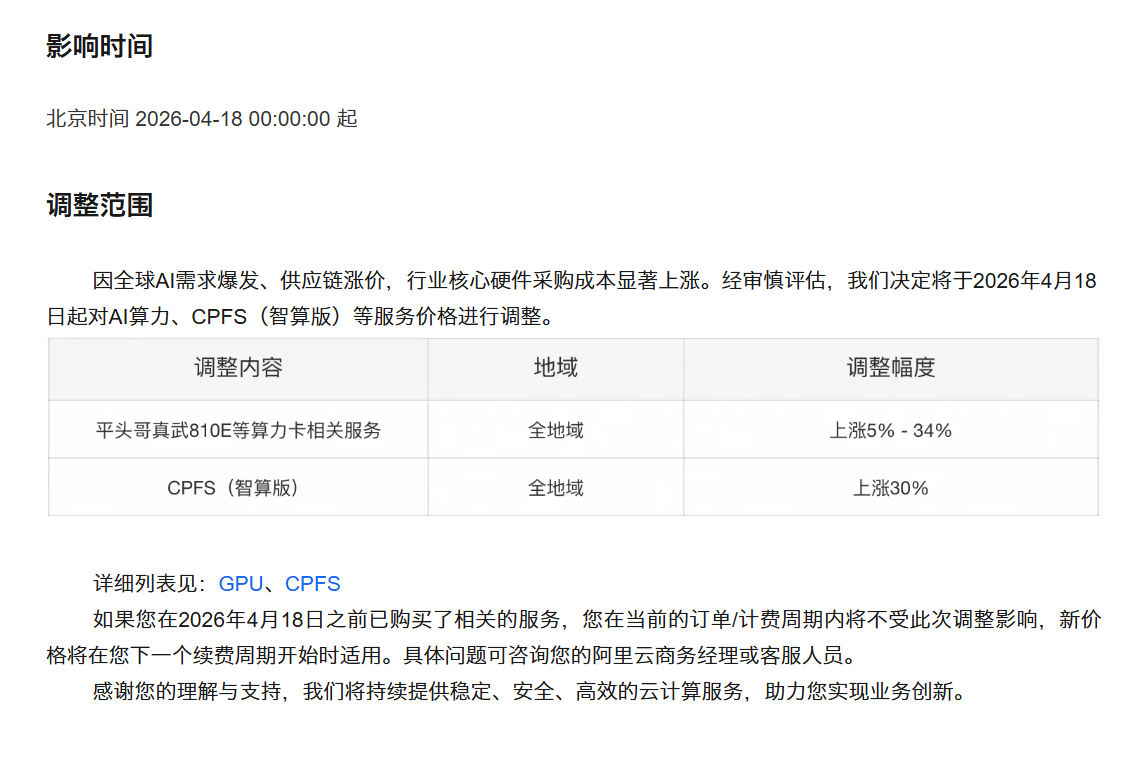This screenshot has height=761, width=1143.
Task: Click the second 全地域 region cell
Action: [x=555, y=488]
